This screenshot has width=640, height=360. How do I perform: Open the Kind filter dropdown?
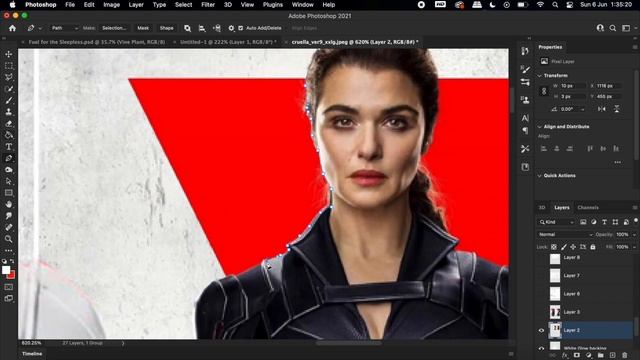(x=557, y=222)
